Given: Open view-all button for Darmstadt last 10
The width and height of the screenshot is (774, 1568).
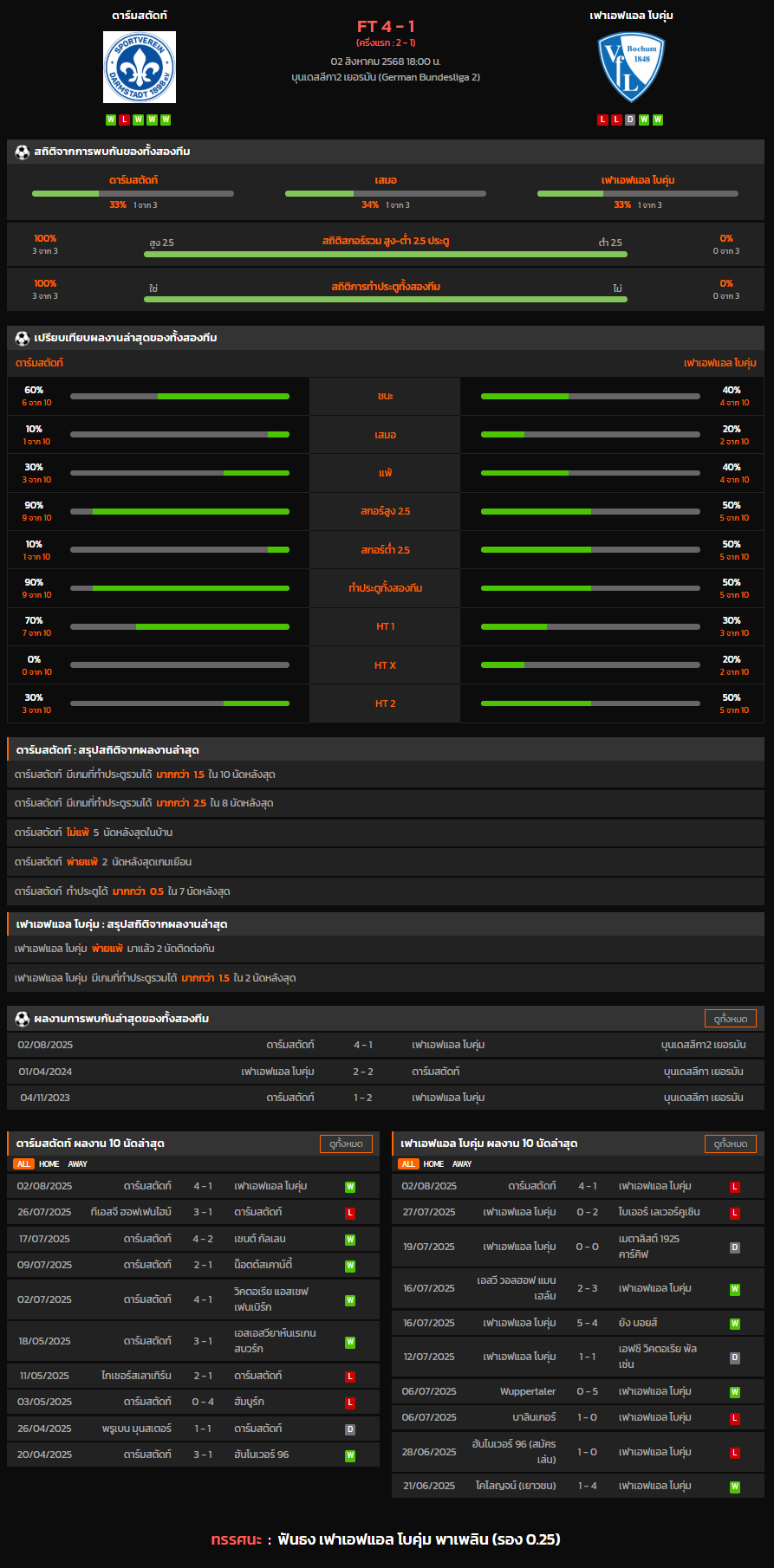Looking at the screenshot, I should click(x=346, y=1144).
